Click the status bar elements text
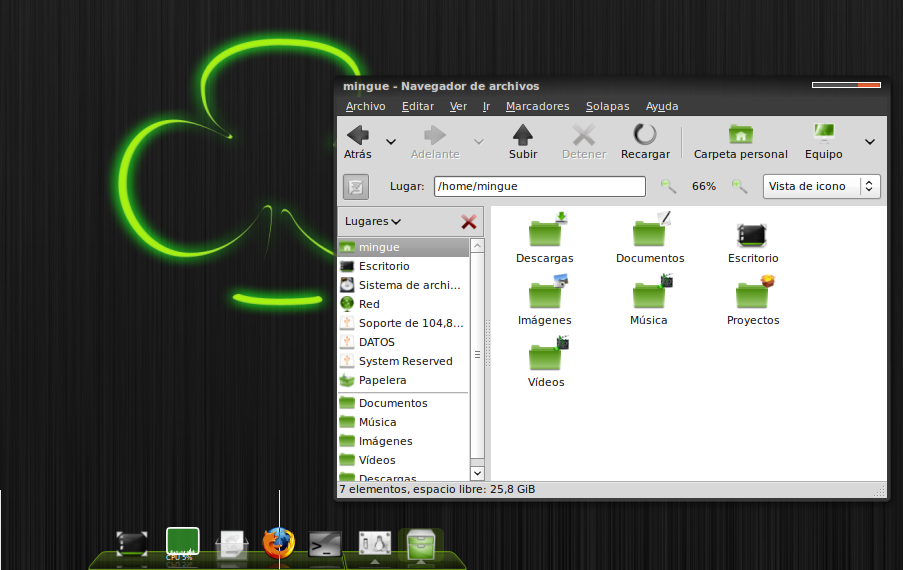This screenshot has height=570, width=903. pyautogui.click(x=437, y=489)
